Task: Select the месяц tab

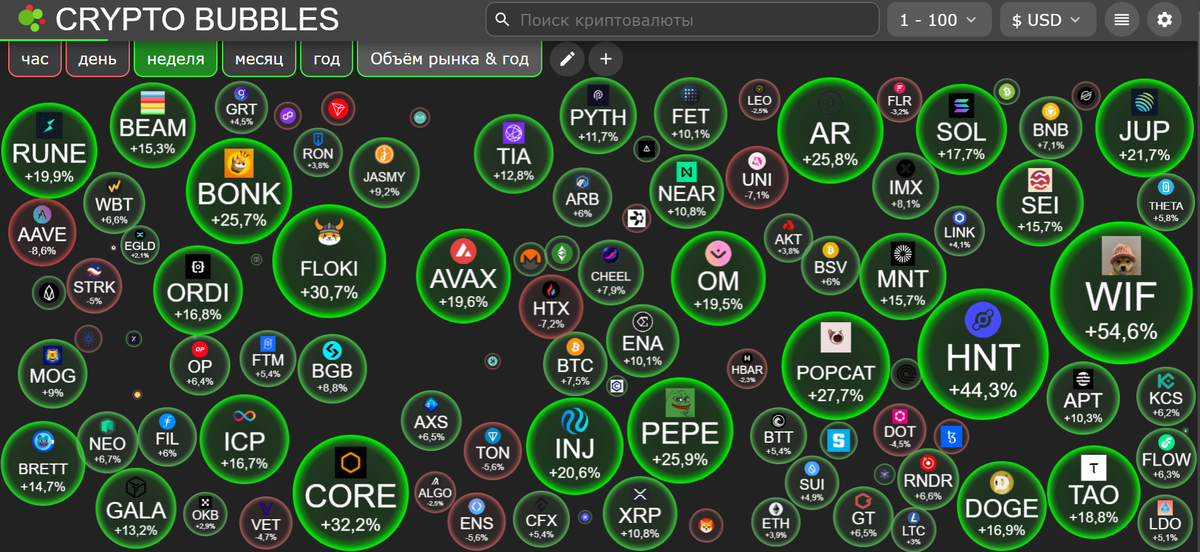Action: (x=259, y=59)
